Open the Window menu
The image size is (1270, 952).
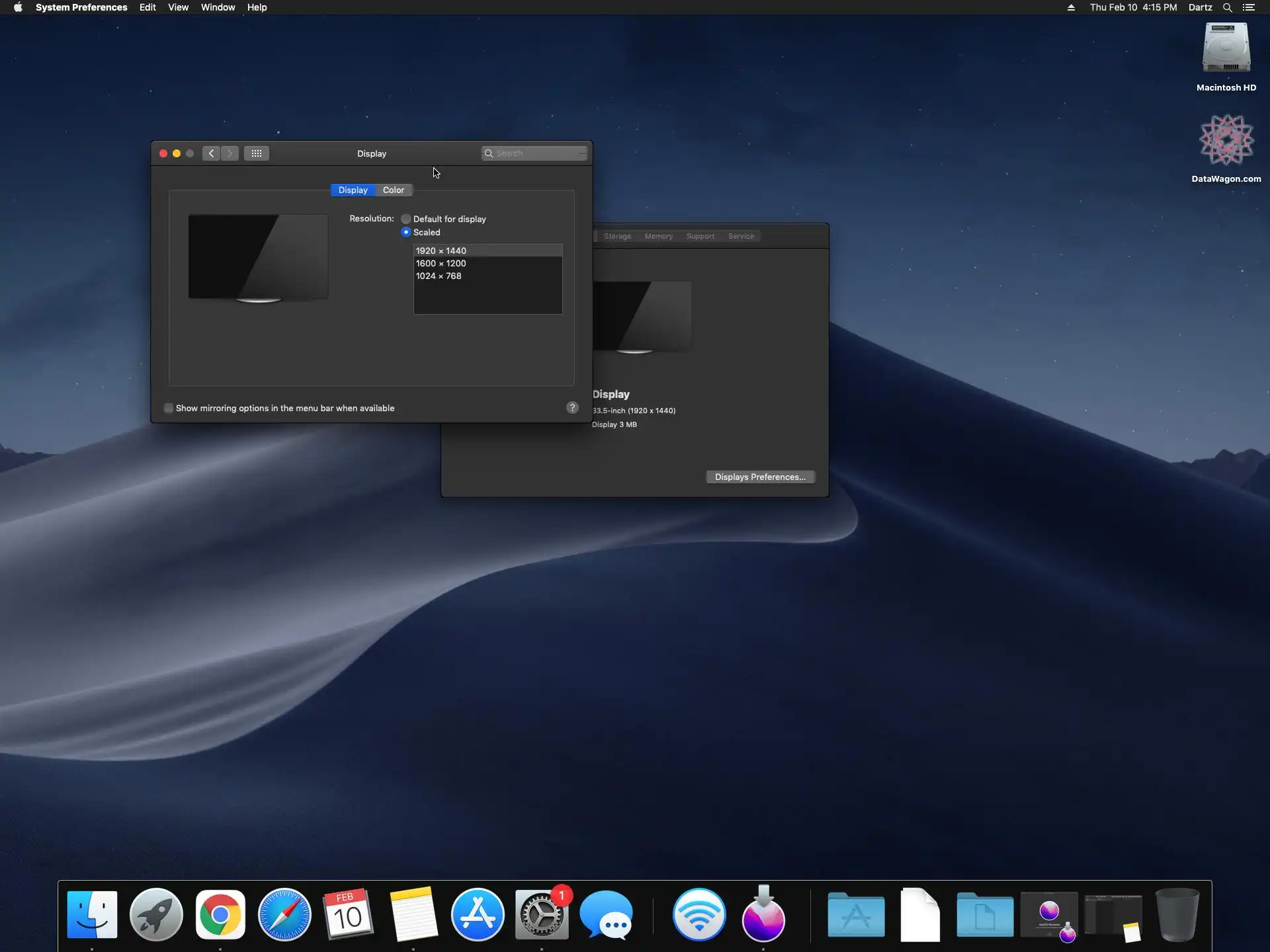[218, 7]
